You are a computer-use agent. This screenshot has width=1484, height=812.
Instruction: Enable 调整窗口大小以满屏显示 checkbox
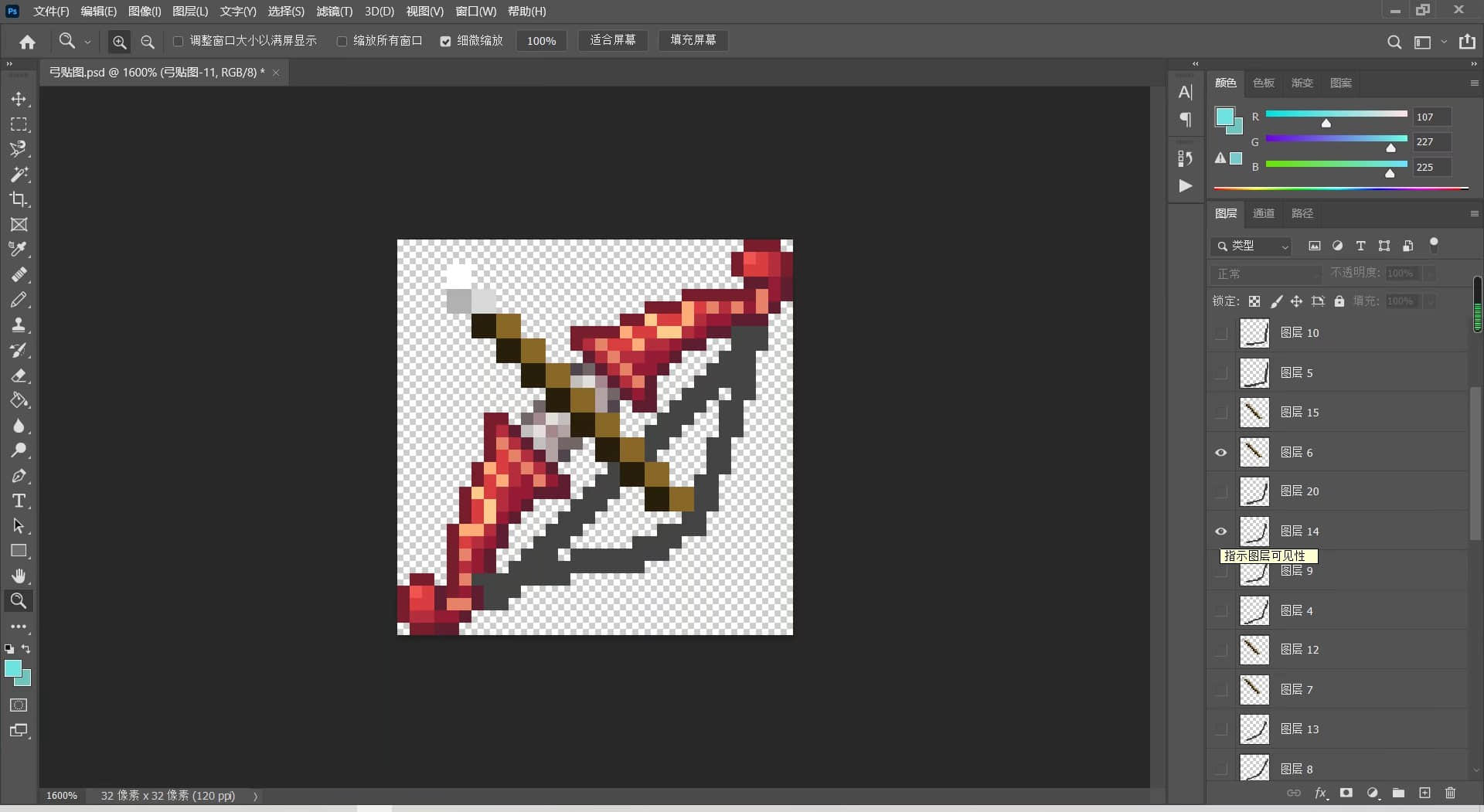click(178, 41)
